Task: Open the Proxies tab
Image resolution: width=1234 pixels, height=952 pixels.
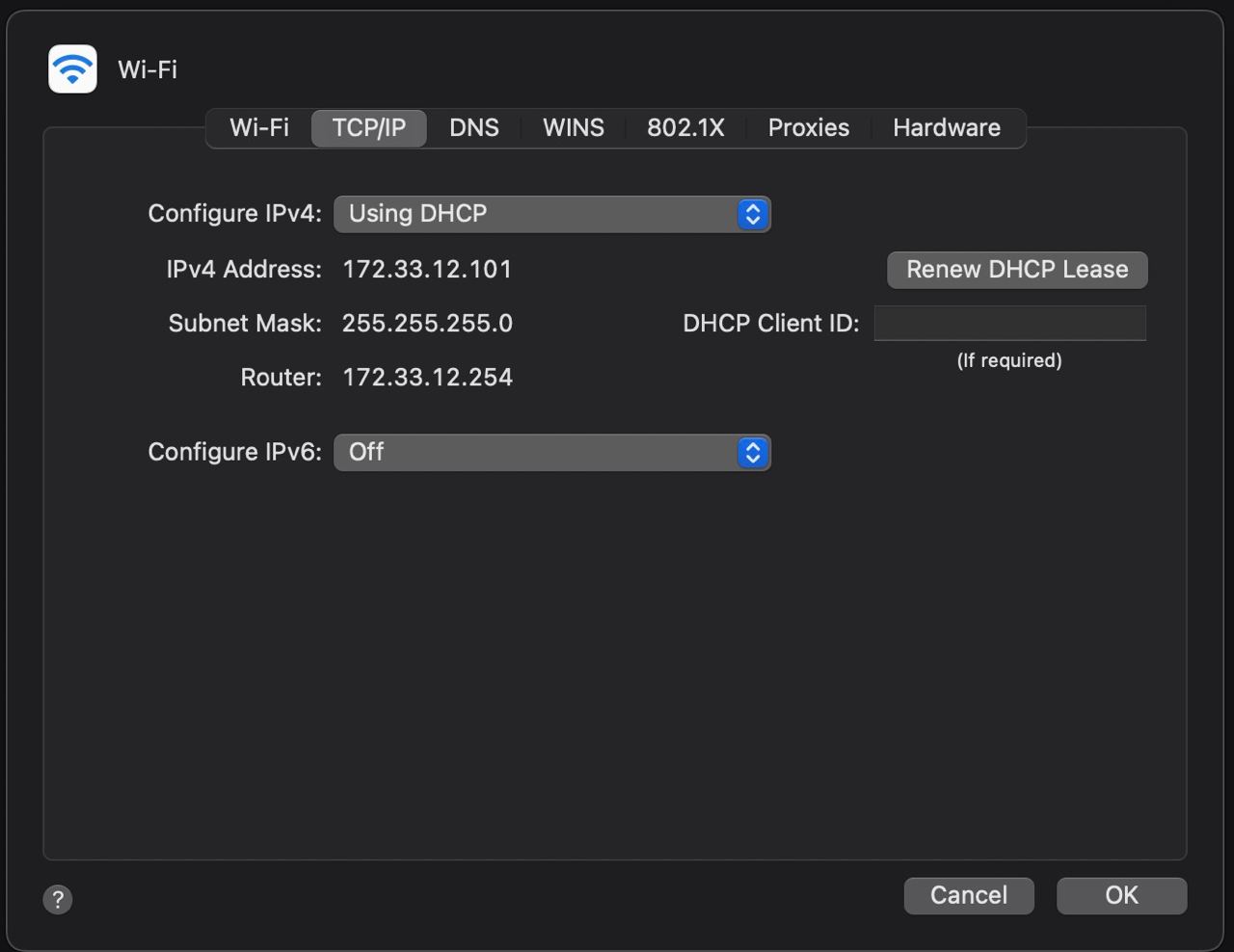Action: pyautogui.click(x=808, y=128)
